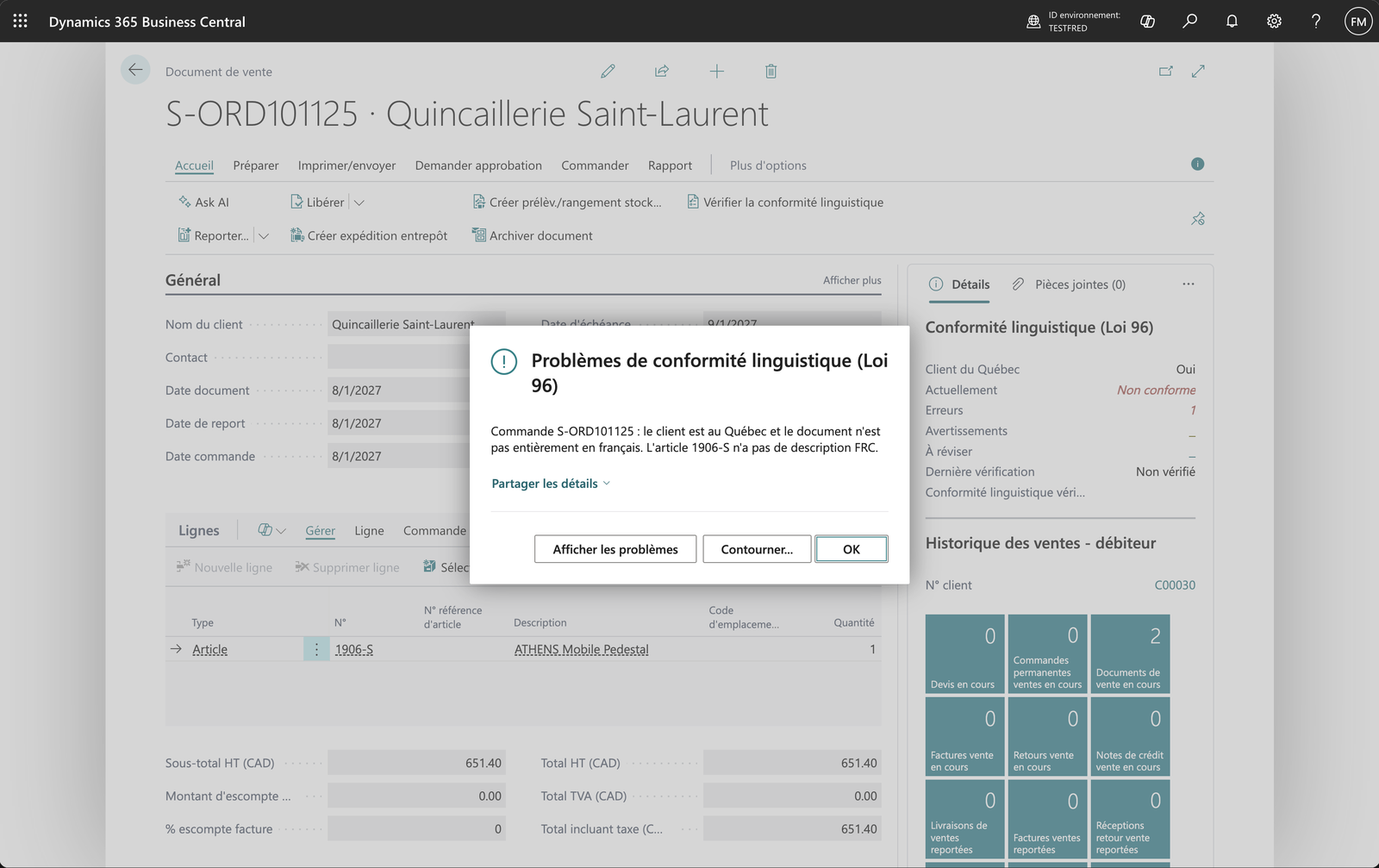Expand Partager les détails

[x=551, y=484]
